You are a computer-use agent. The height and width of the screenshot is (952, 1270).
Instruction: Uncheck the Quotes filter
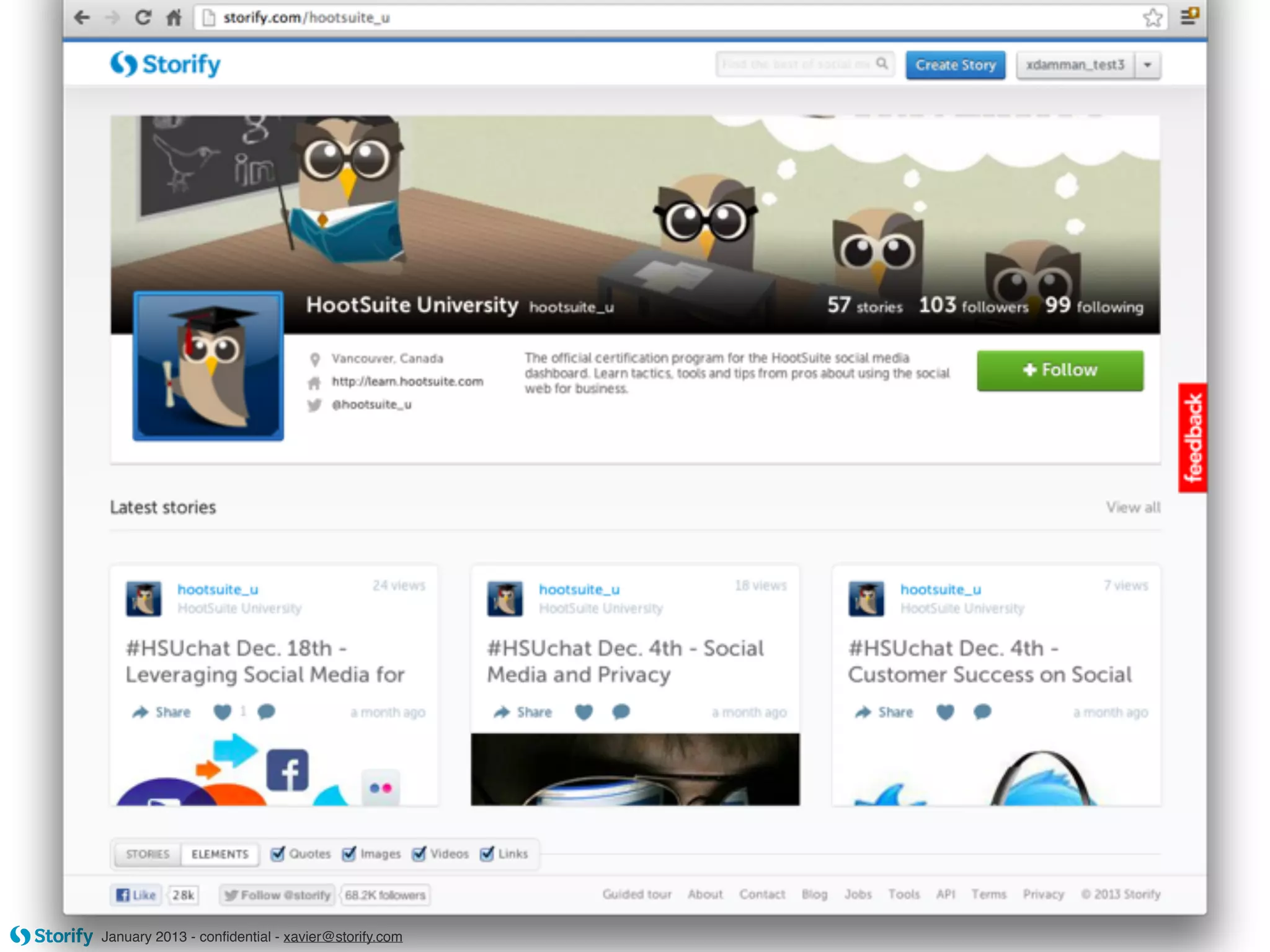click(278, 854)
